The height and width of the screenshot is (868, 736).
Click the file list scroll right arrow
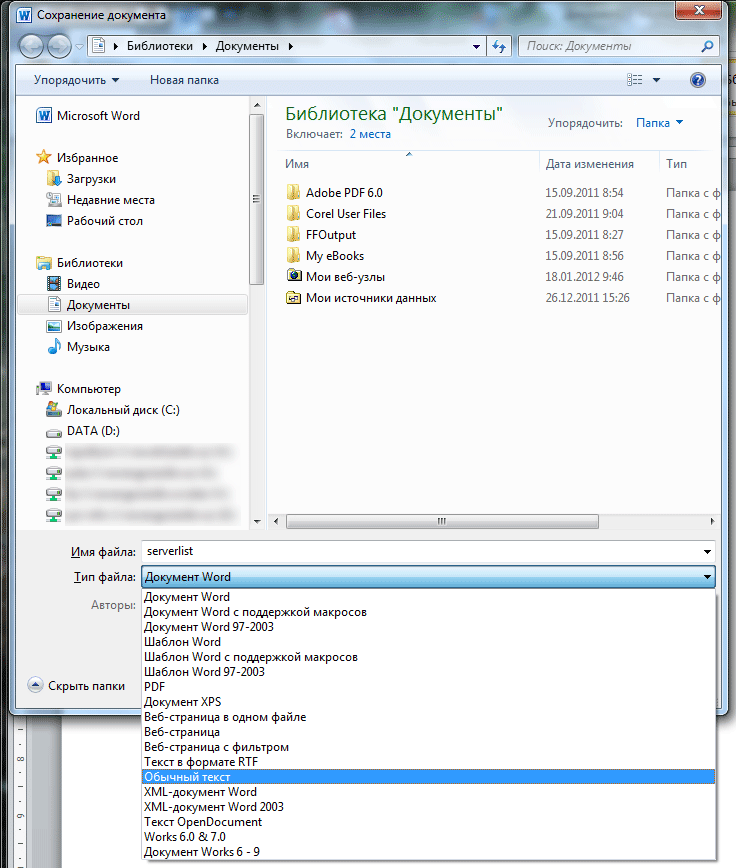tap(712, 521)
